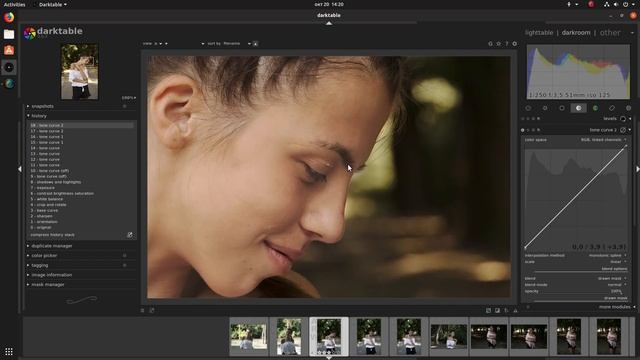
Task: Click the navigation preview thumbnail
Action: tap(80, 72)
